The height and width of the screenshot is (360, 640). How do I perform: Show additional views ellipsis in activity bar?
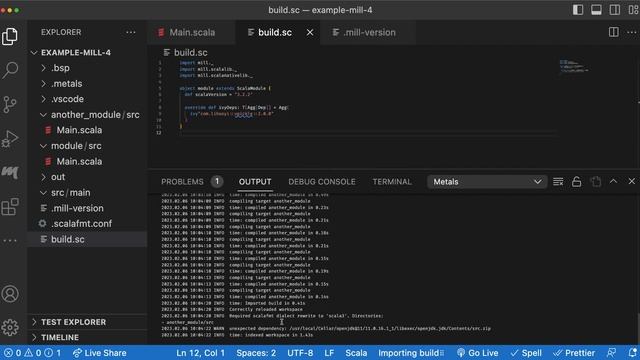pos(10,240)
